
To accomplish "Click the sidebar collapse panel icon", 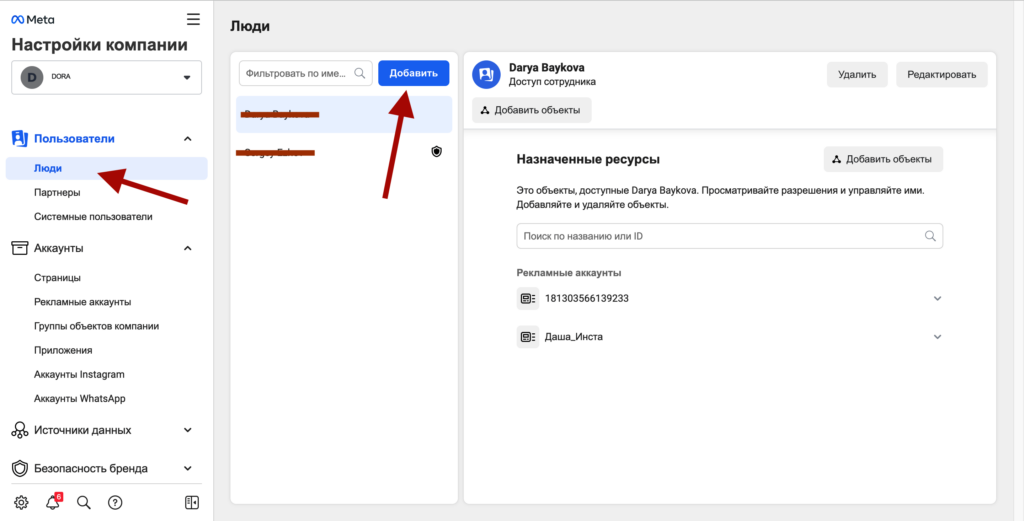I will click(x=193, y=502).
